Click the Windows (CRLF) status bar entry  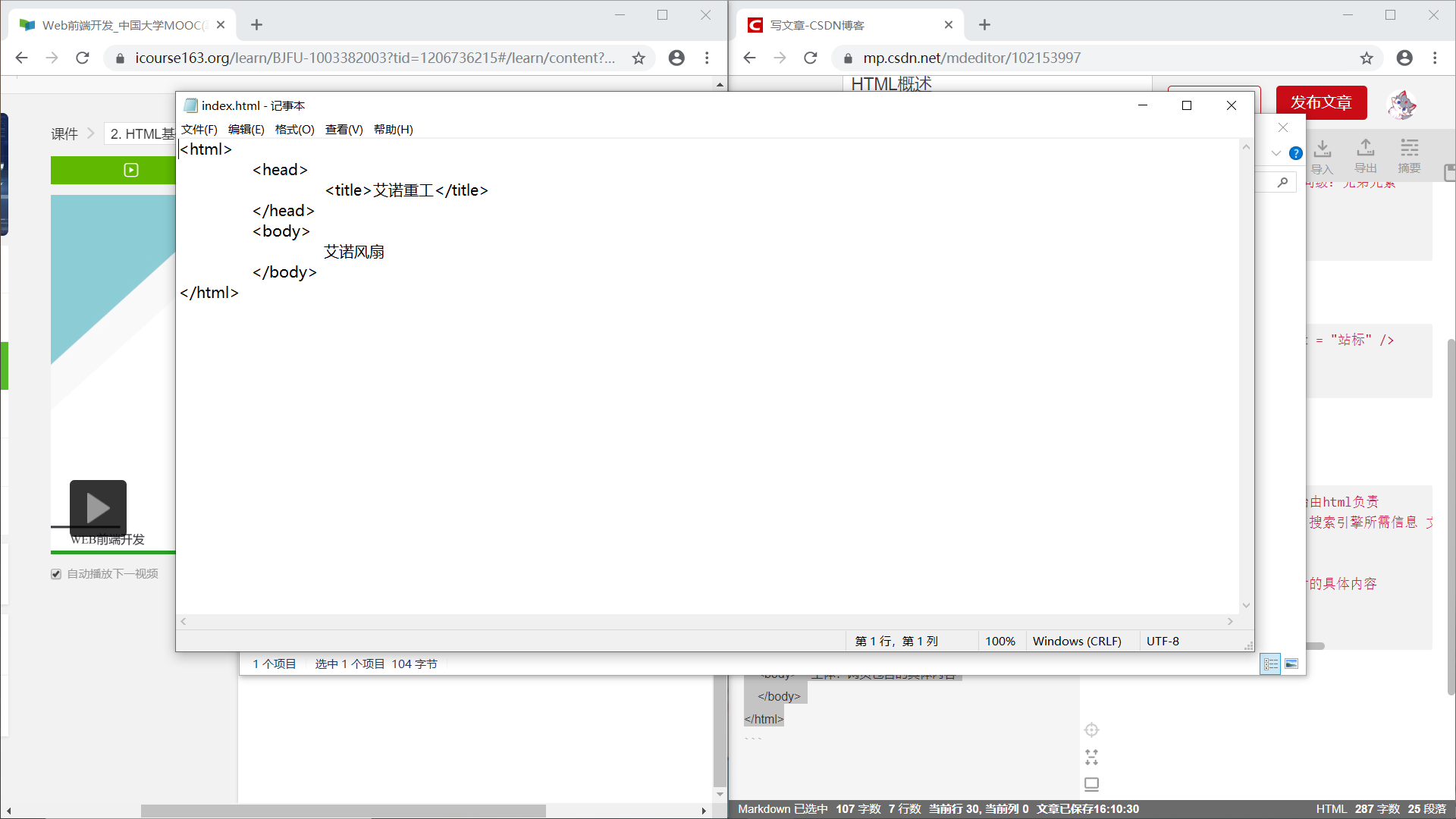click(x=1077, y=642)
